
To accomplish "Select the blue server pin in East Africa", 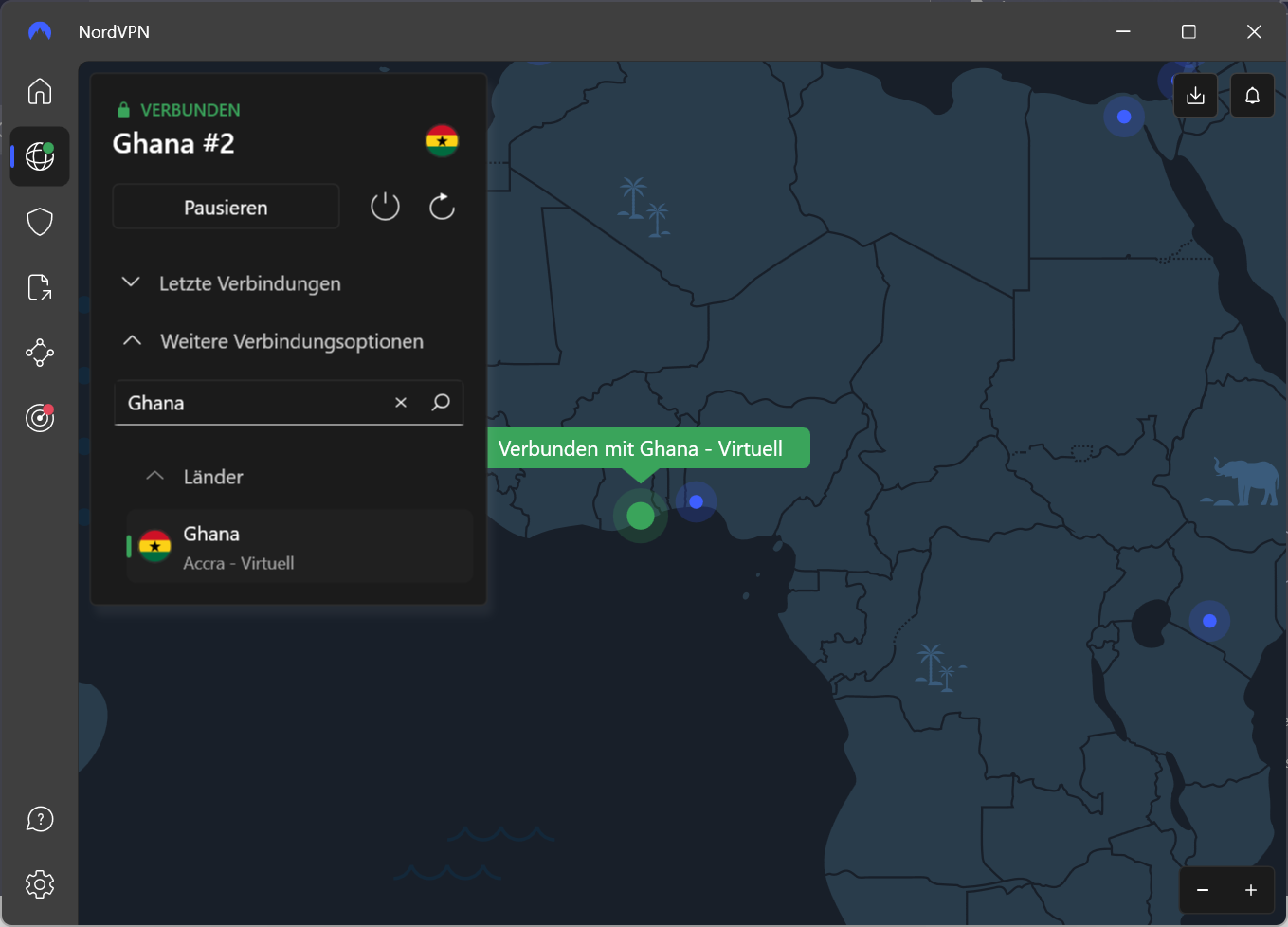I will [1209, 621].
